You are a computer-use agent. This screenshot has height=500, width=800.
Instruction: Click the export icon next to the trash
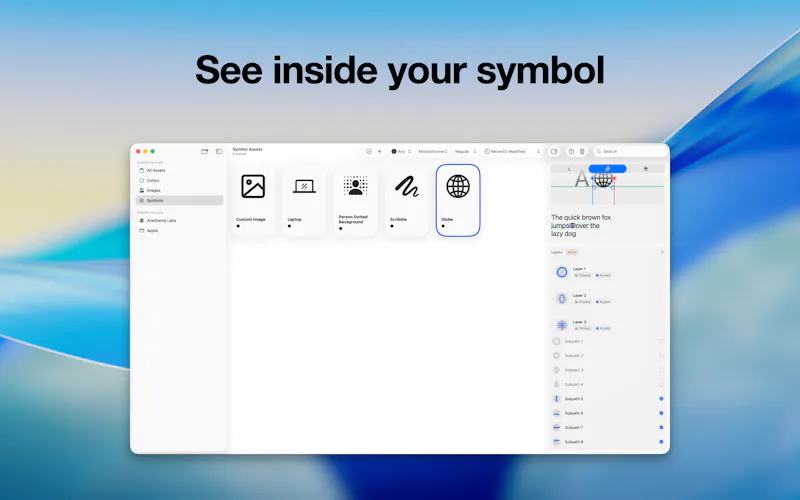tap(571, 152)
